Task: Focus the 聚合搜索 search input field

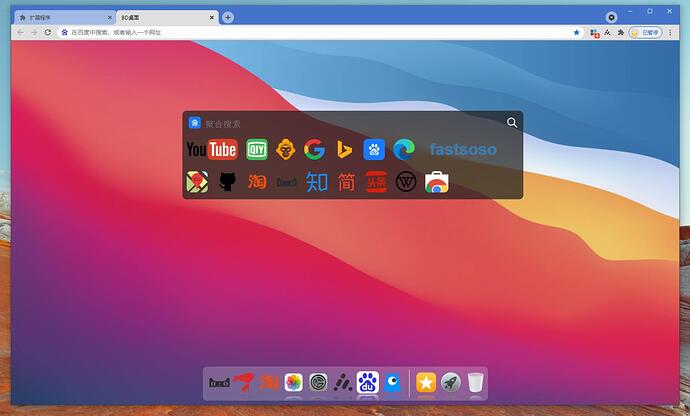Action: [x=352, y=124]
